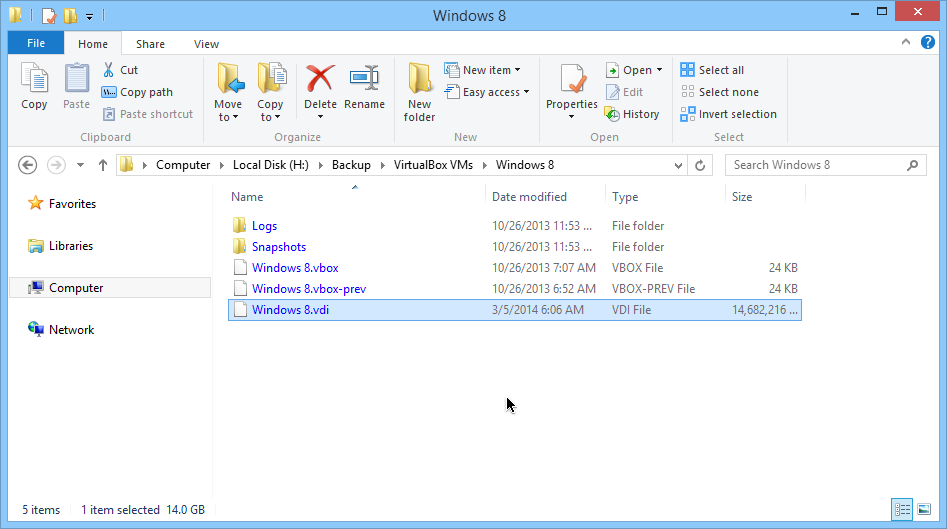Navigate to VirtualBox VMs in breadcrumb
The image size is (947, 529).
(433, 165)
